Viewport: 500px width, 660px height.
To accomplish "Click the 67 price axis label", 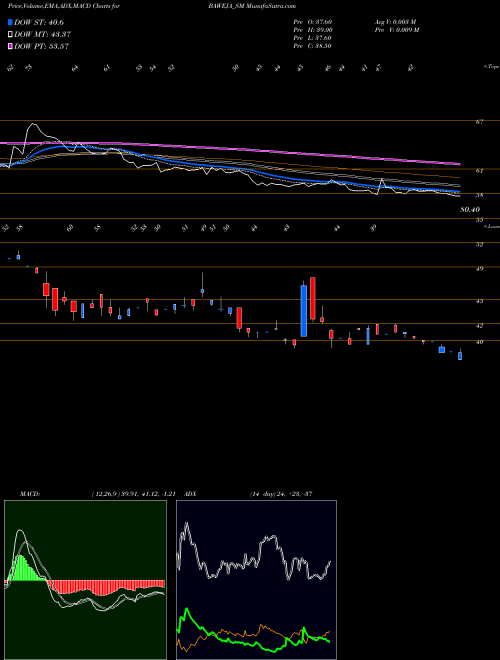I will tap(479, 122).
